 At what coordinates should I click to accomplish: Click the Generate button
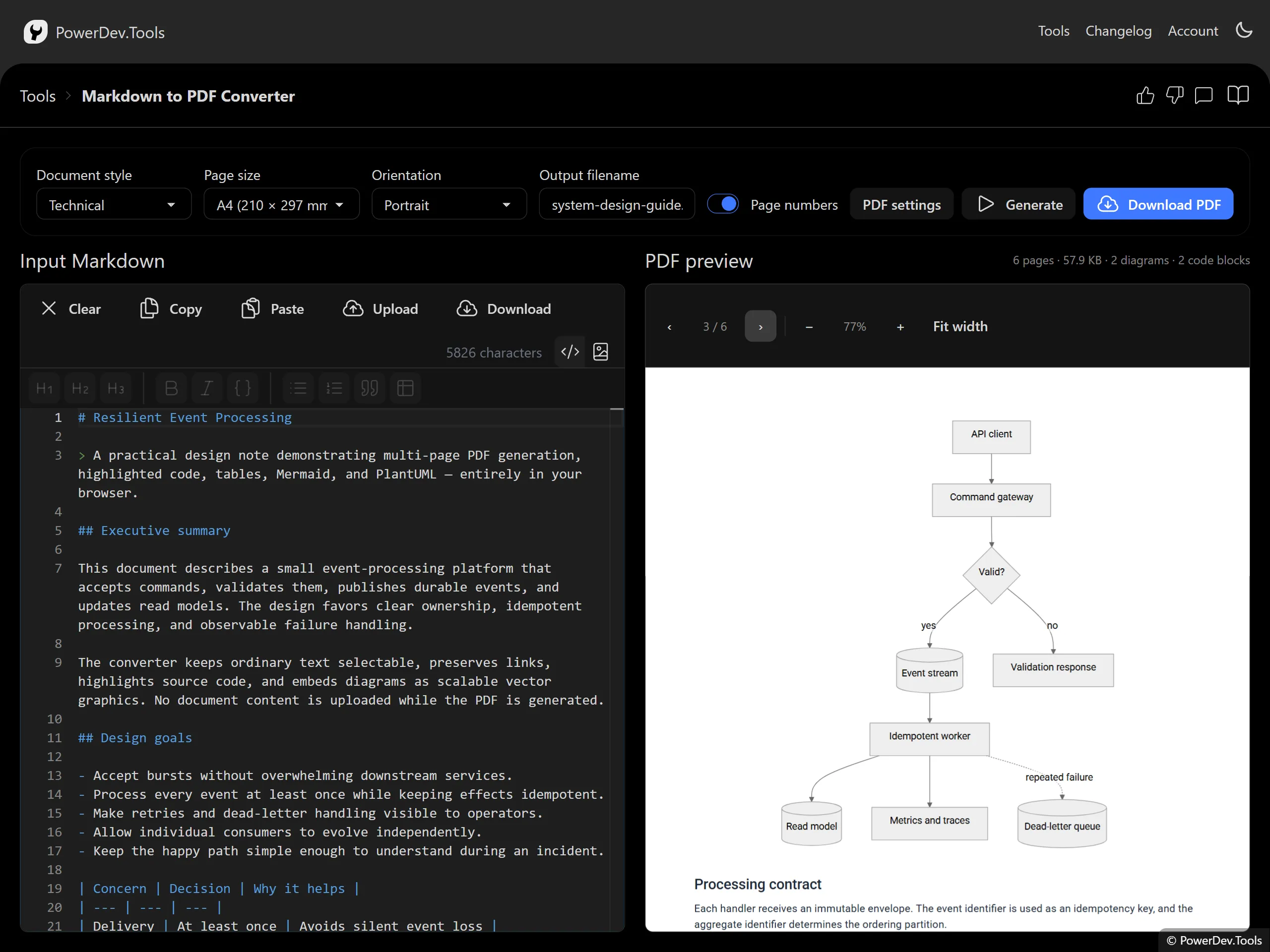tap(1018, 205)
